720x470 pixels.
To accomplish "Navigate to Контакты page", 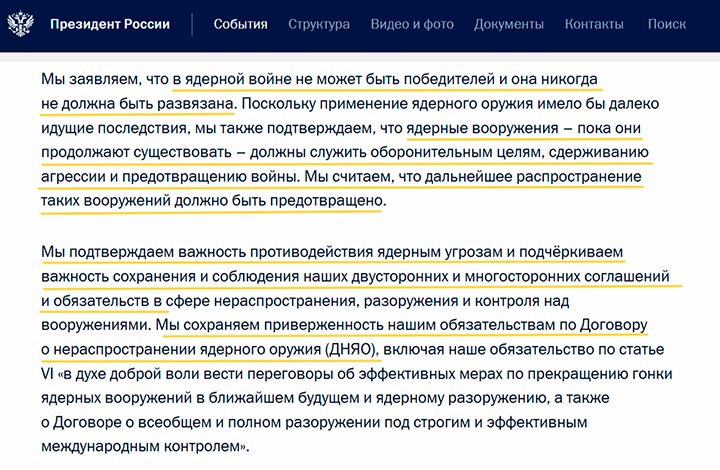I will point(594,24).
